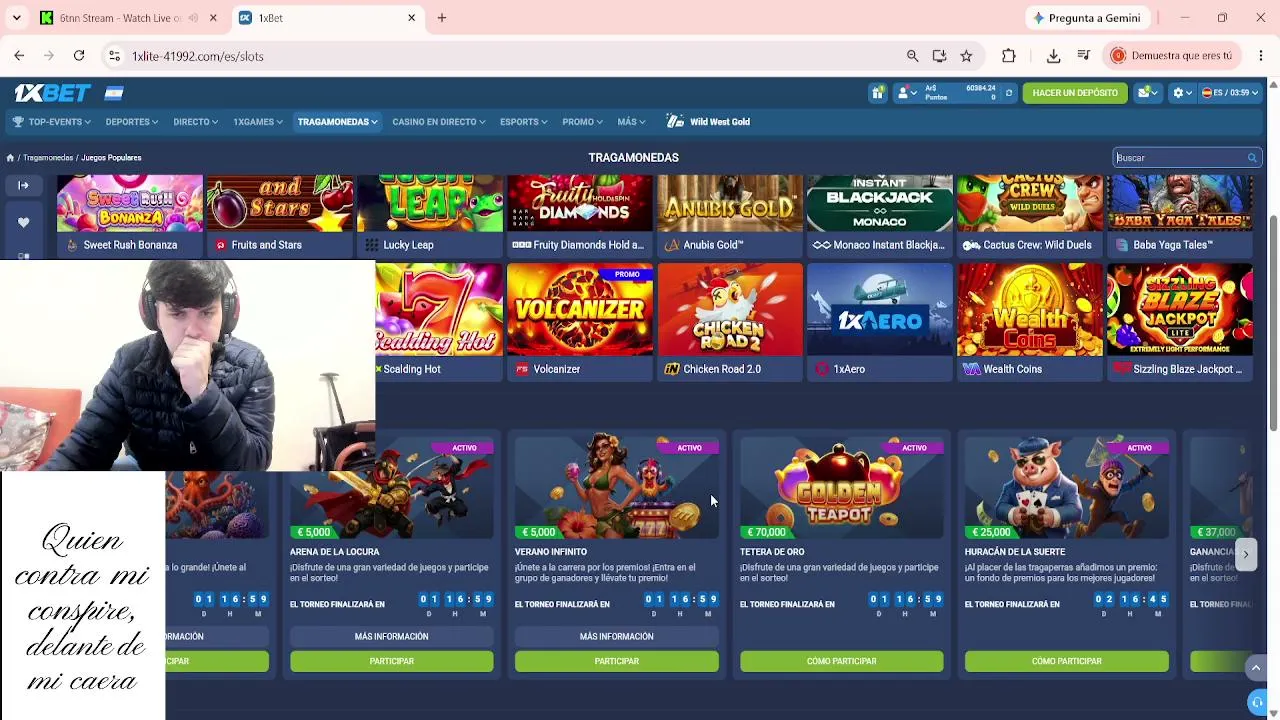1280x720 pixels.
Task: Expand the DEPORTES menu
Action: click(x=132, y=122)
